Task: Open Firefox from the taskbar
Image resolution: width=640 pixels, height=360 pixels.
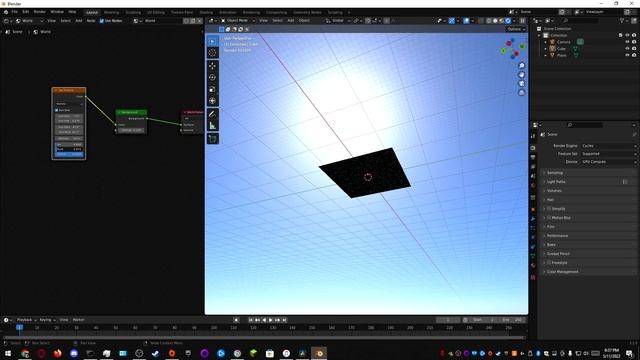Action: point(58,353)
